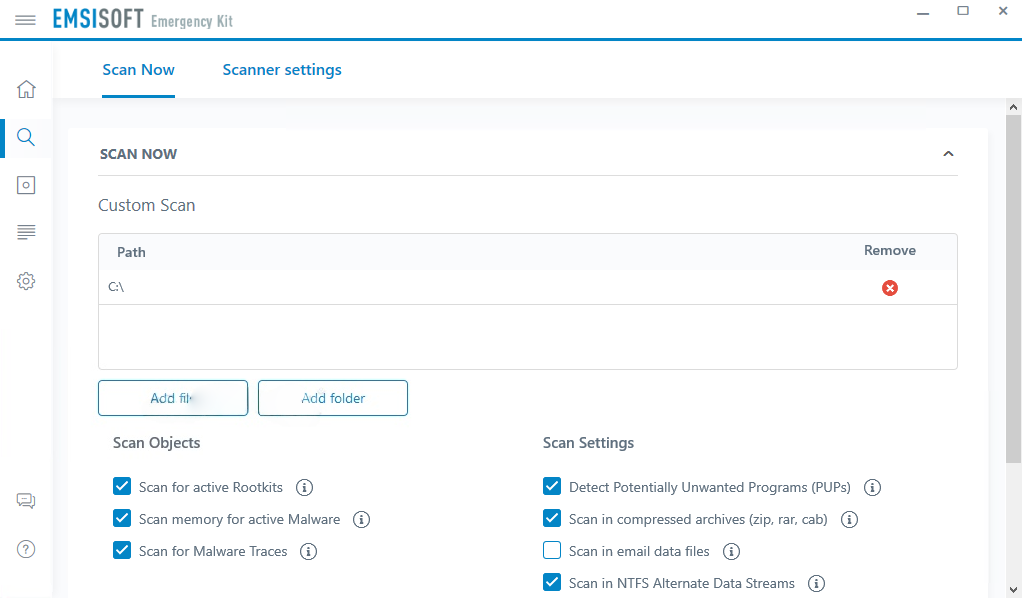Viewport: 1022px width, 598px height.
Task: Uncheck Detect Potentially Unwanted Programs (PUPs)
Action: tap(552, 486)
